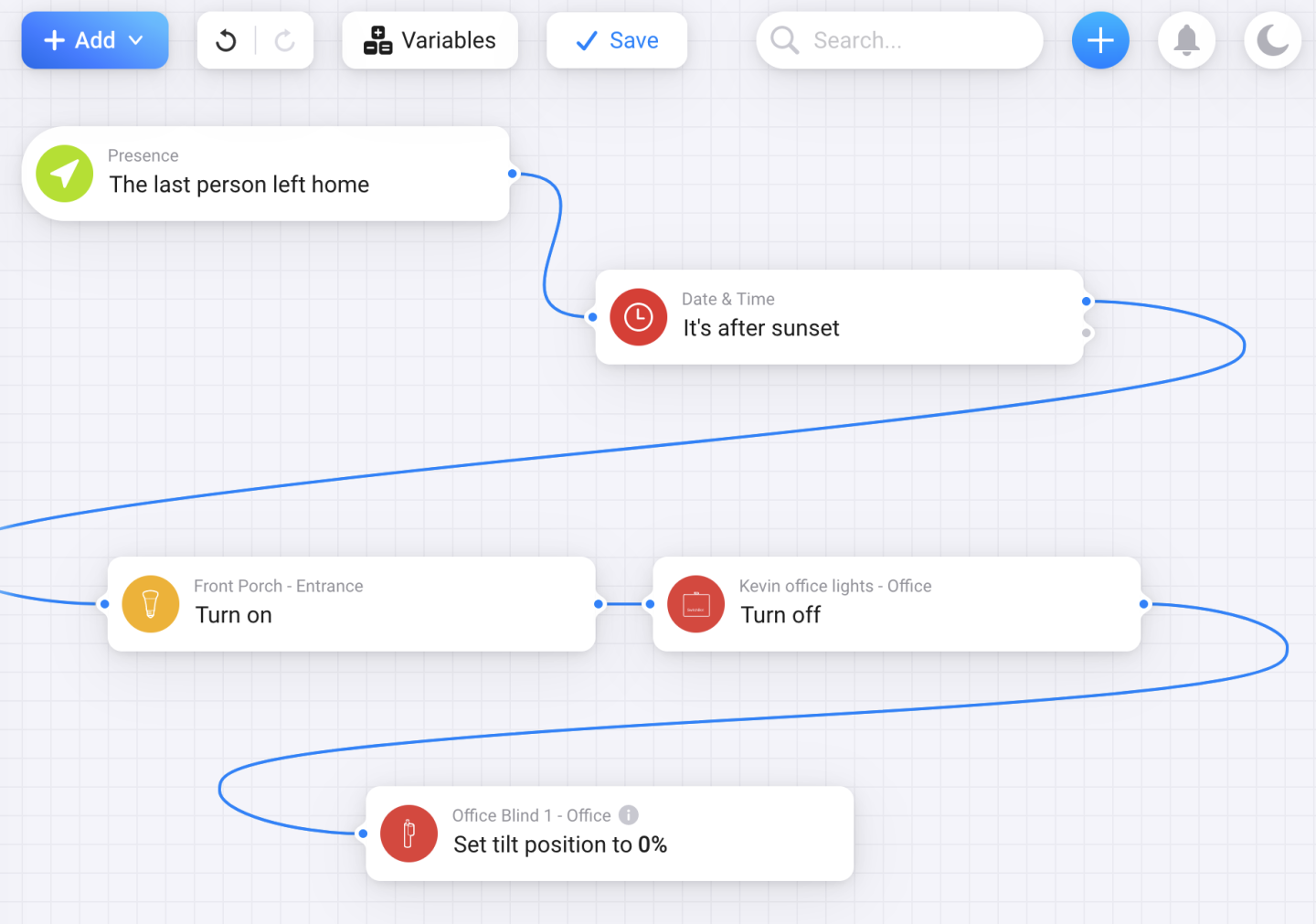Click the redo arrow icon
This screenshot has height=924, width=1316.
tap(283, 40)
